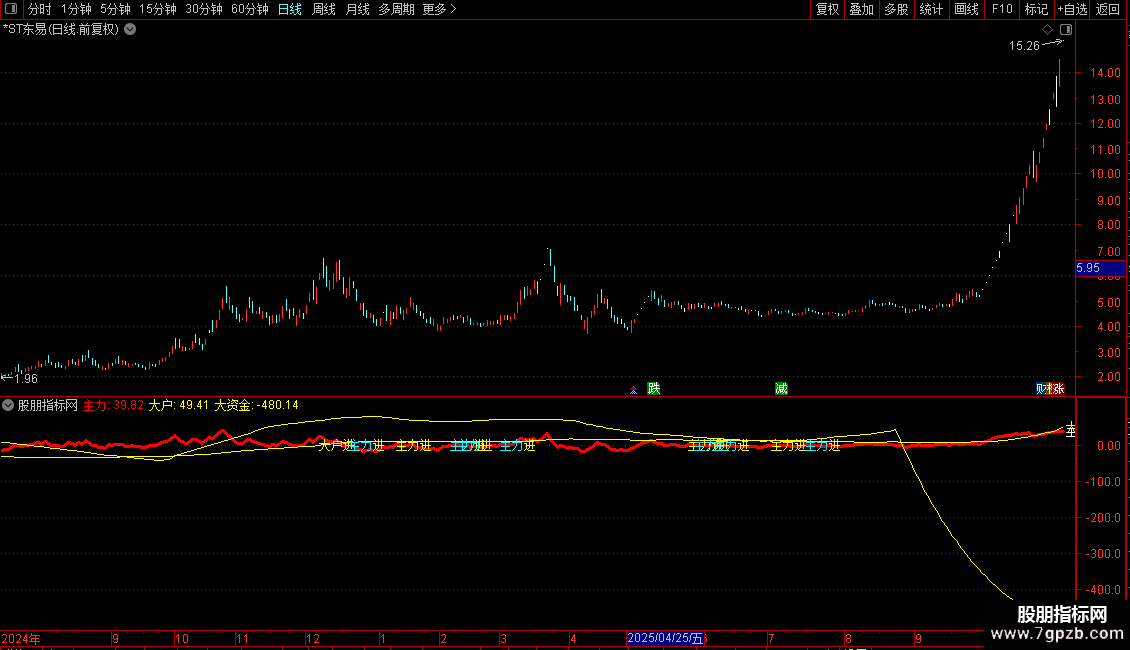
Task: Click the 叠加 overlay button
Action: point(862,9)
